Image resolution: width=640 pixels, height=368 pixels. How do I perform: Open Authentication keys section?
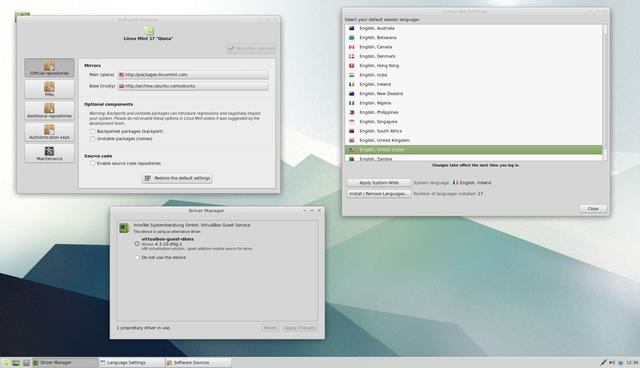tap(49, 132)
